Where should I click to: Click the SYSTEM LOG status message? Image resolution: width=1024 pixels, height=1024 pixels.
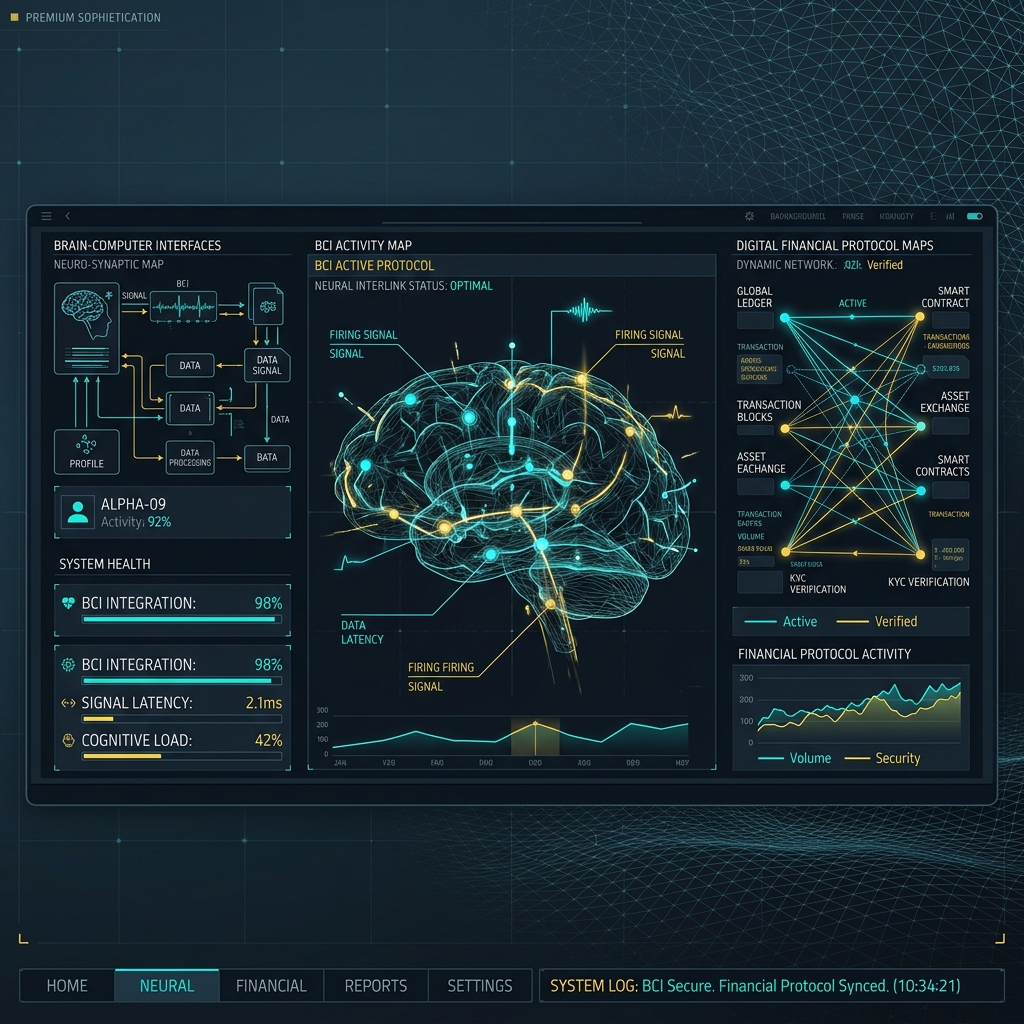tap(755, 985)
